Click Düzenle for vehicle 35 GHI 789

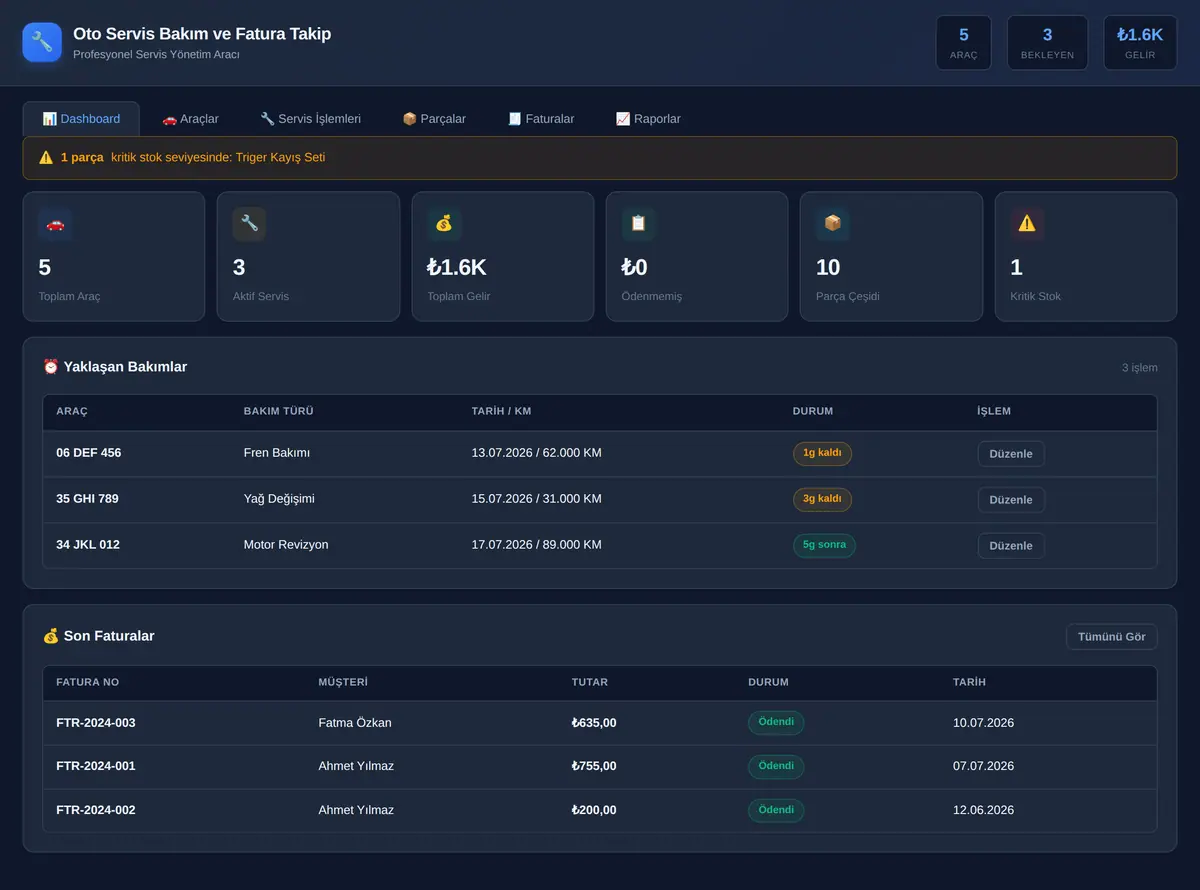coord(1011,500)
